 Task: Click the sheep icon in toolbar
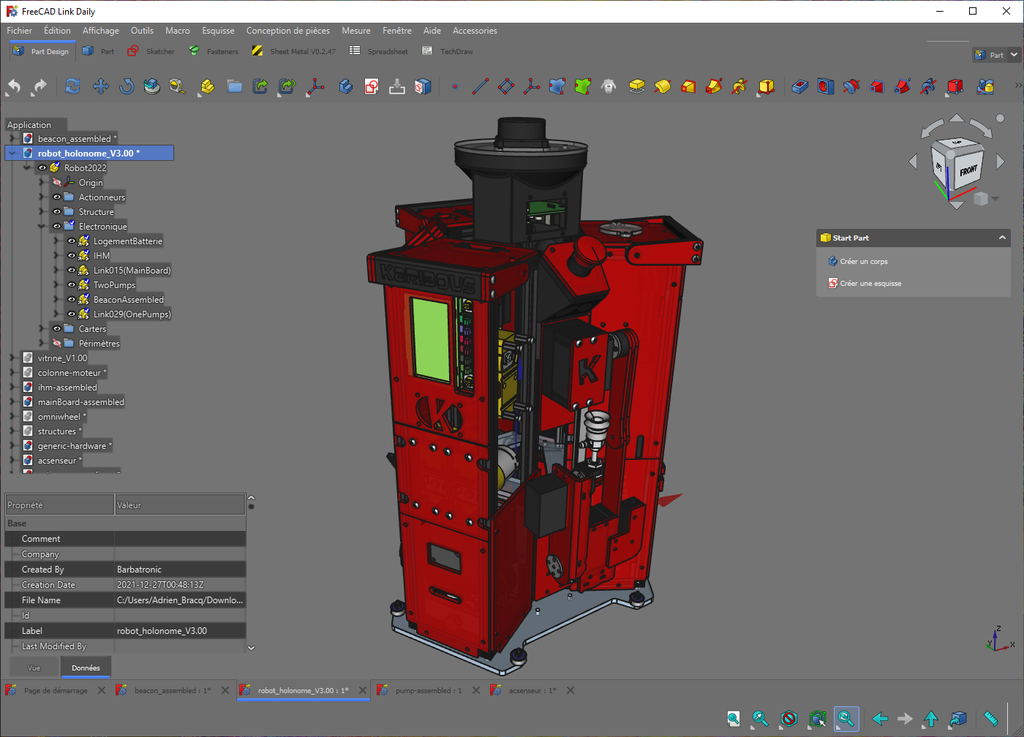tap(608, 87)
